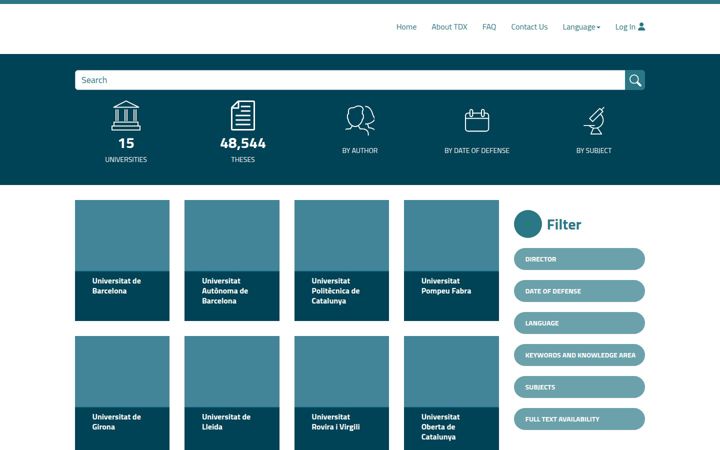Expand the Keywords and Knowledge Area filter
Viewport: 720px width, 450px height.
click(579, 355)
